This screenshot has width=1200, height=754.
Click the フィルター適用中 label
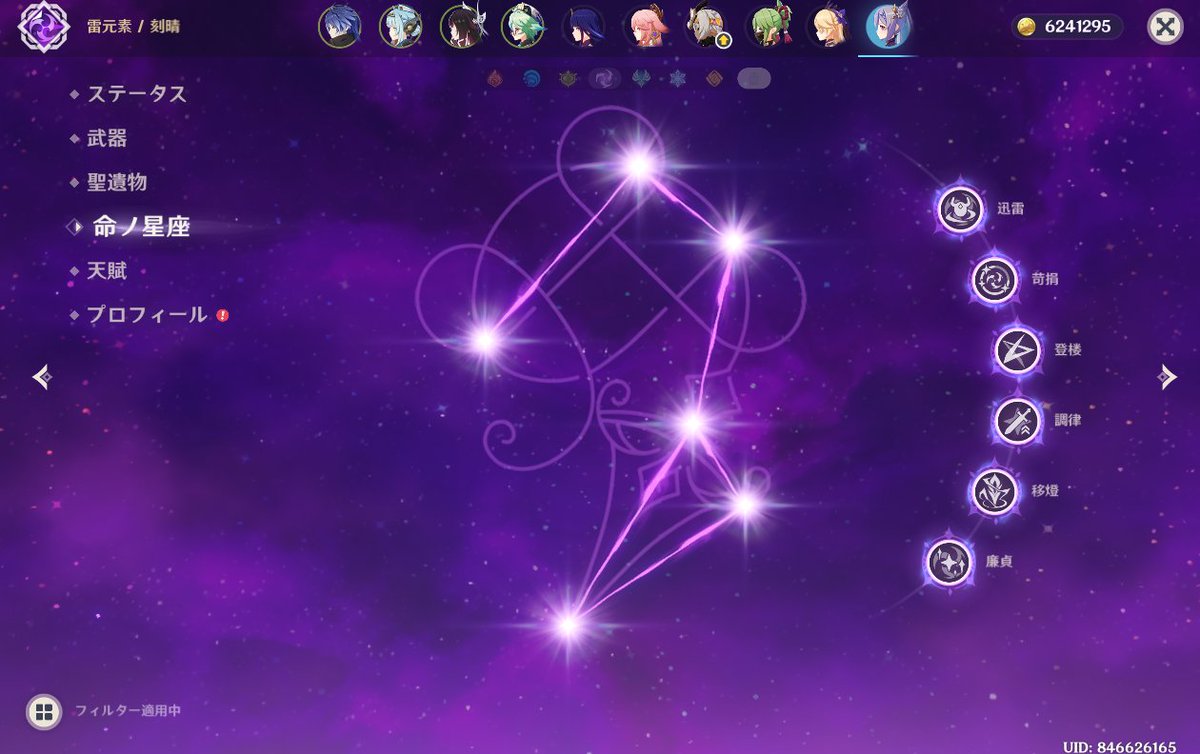pyautogui.click(x=128, y=711)
